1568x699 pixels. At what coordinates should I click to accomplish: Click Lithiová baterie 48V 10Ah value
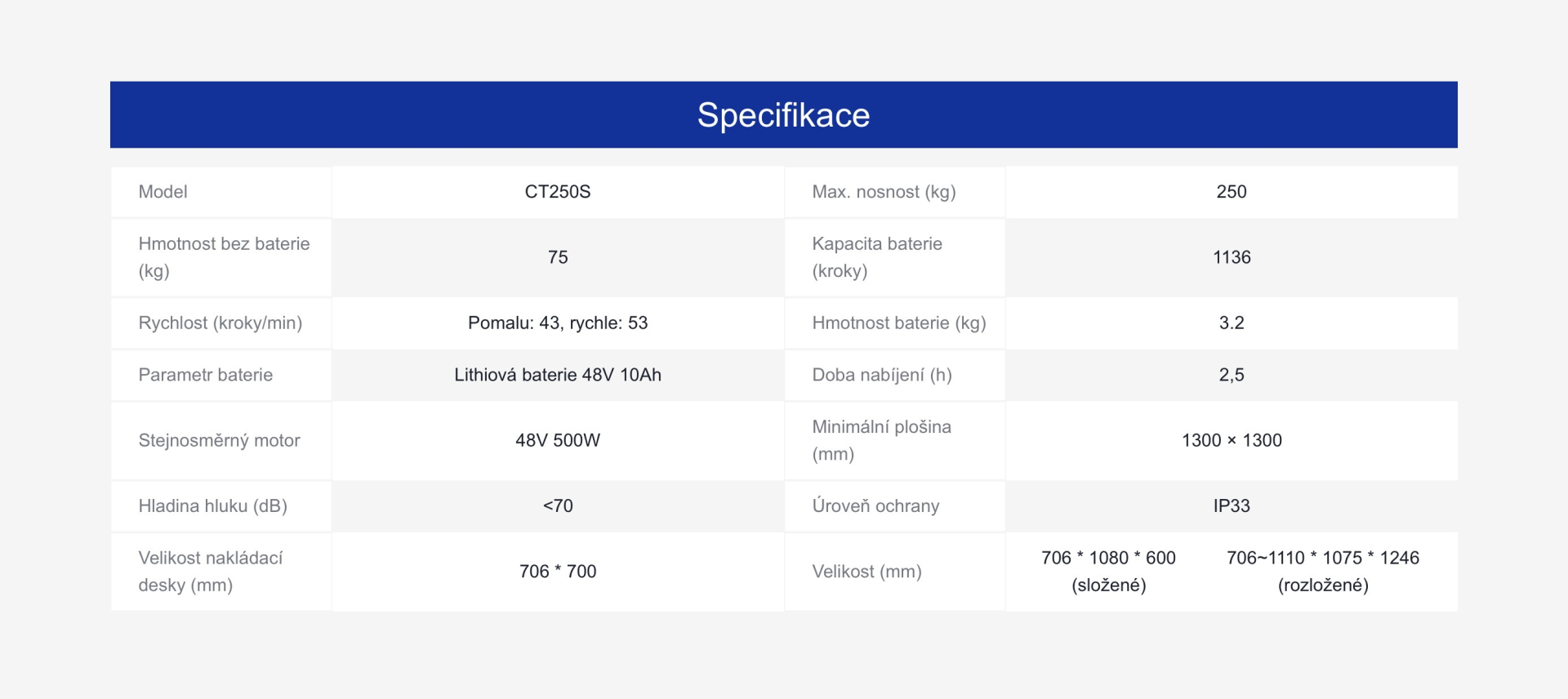tap(558, 375)
